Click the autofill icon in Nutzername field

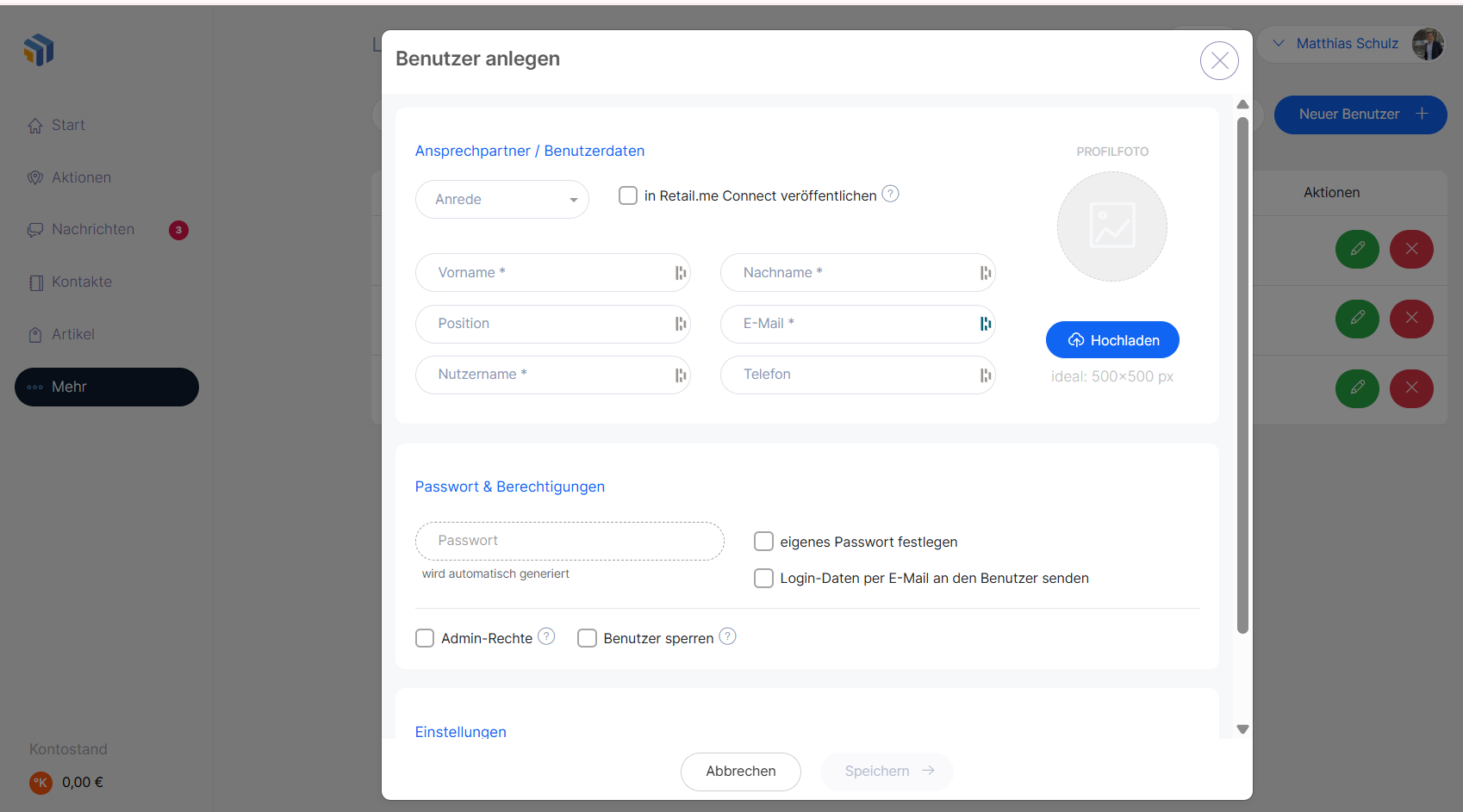[x=680, y=375]
